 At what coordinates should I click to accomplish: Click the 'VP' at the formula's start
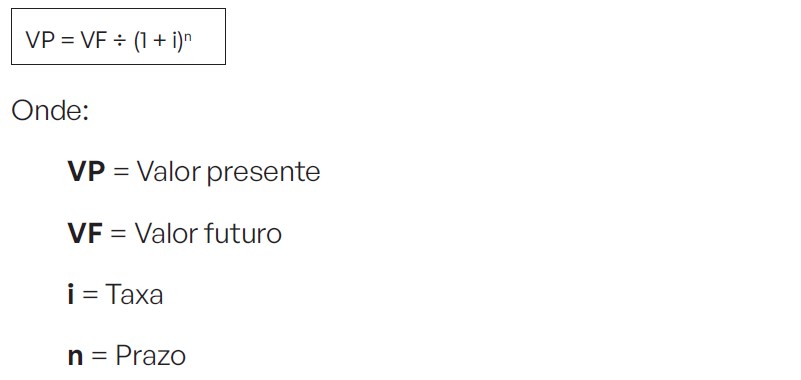tap(40, 40)
